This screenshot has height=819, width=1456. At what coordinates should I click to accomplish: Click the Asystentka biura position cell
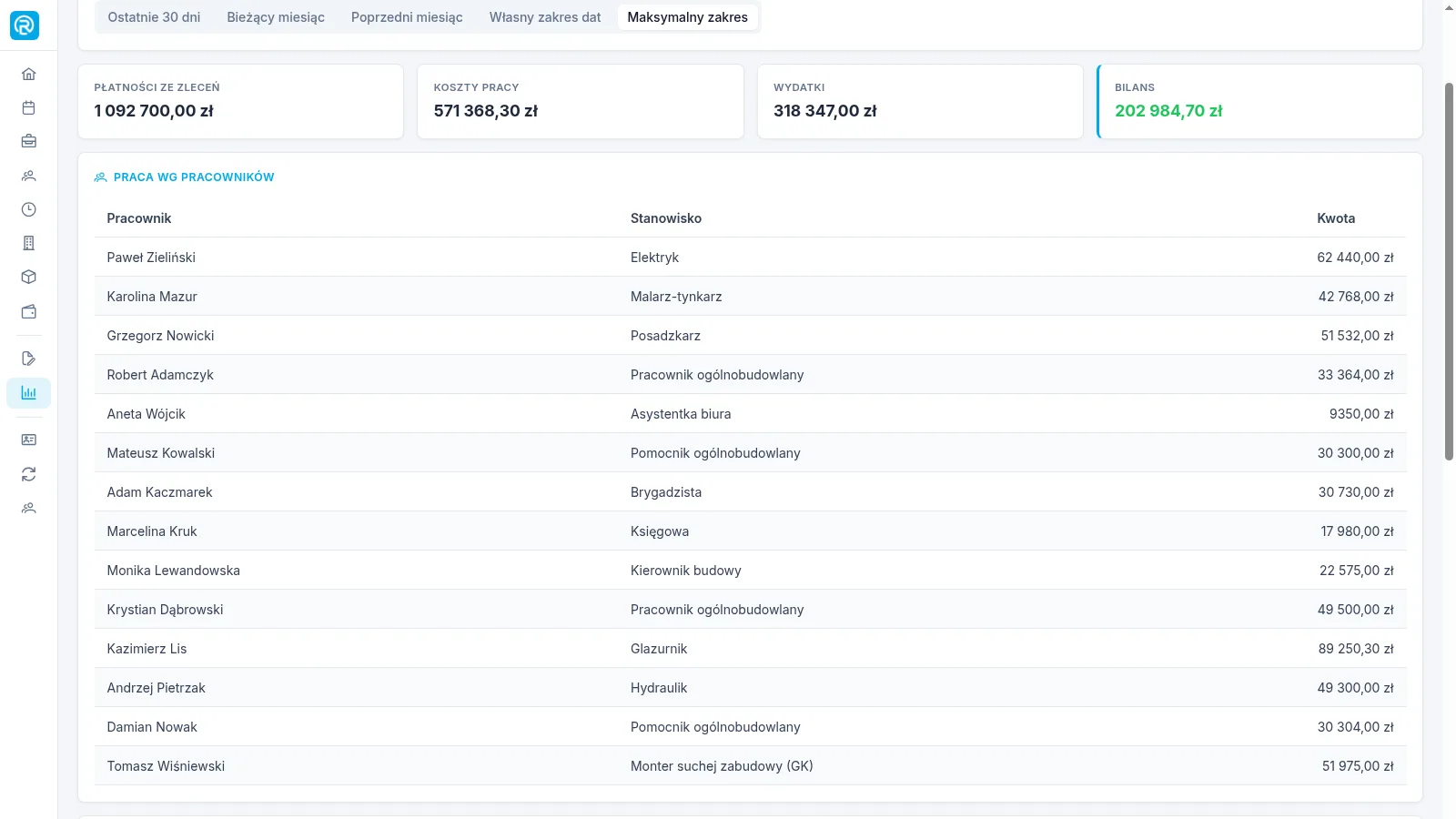[x=681, y=414]
